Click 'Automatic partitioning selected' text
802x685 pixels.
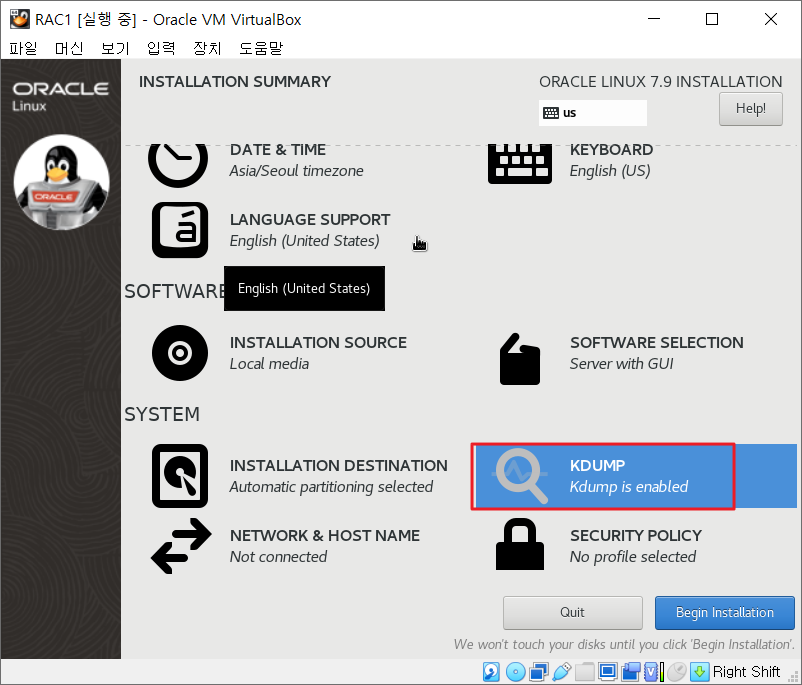click(x=331, y=487)
